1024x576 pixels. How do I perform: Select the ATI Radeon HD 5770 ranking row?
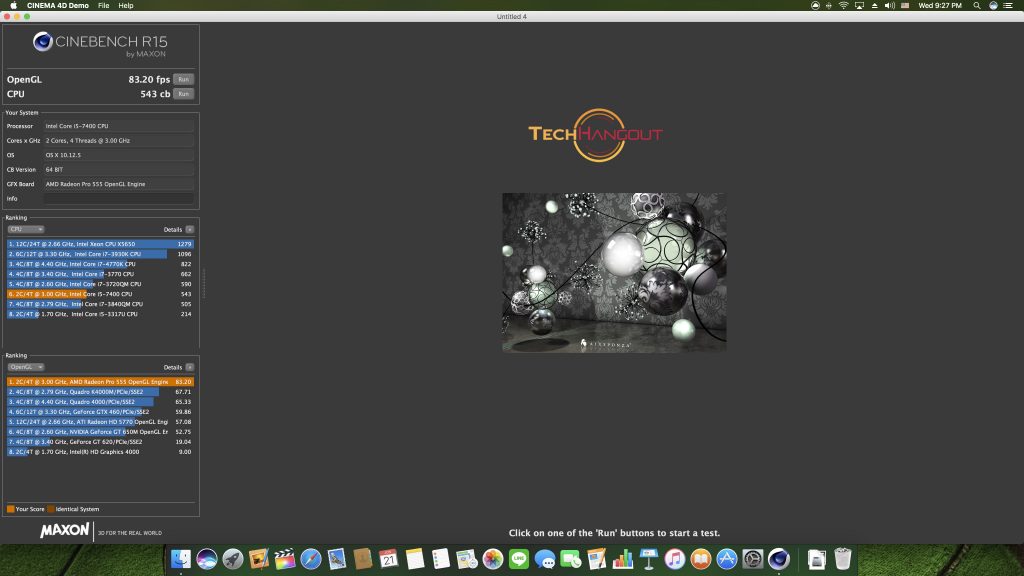point(100,422)
